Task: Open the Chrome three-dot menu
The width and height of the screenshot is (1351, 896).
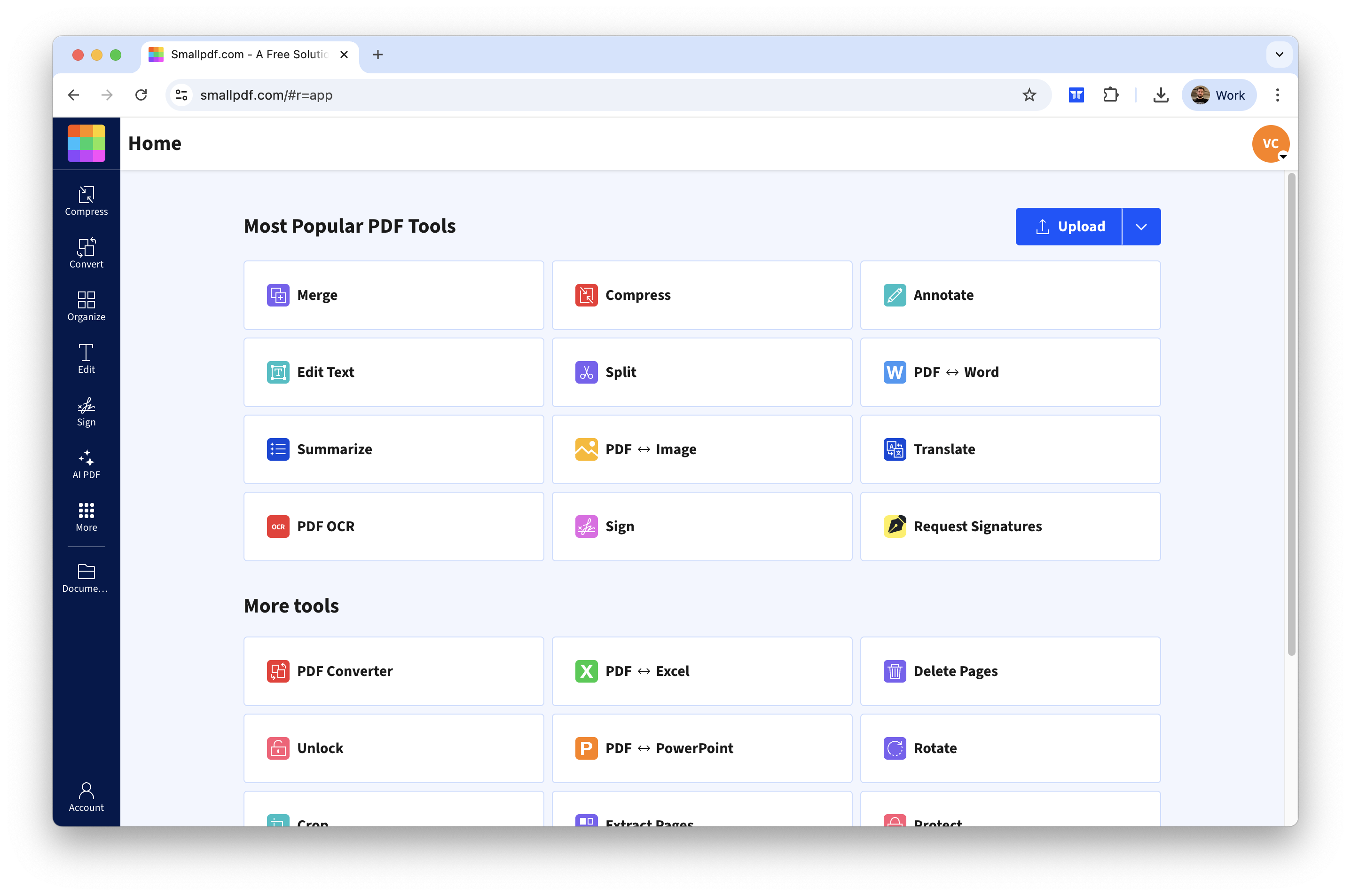Action: coord(1277,95)
